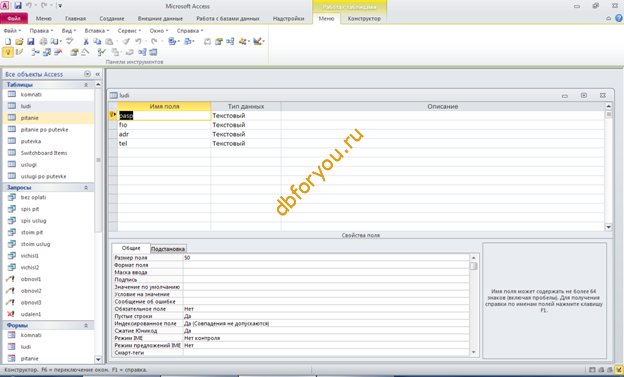Image resolution: width=624 pixels, height=377 pixels.
Task: Switch to the Внешние данные ribbon tab
Action: click(x=160, y=18)
